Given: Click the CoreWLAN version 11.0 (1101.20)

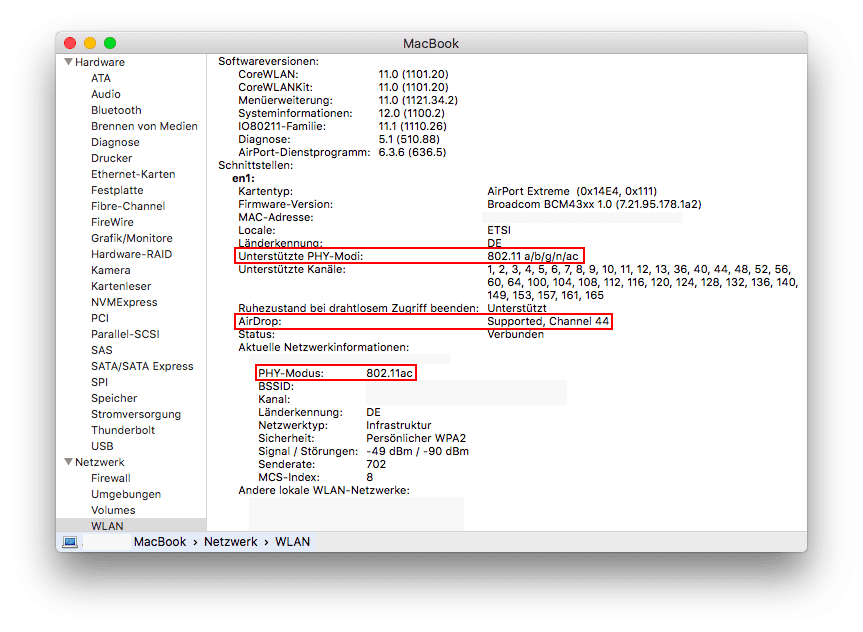Looking at the screenshot, I should click(x=413, y=74).
